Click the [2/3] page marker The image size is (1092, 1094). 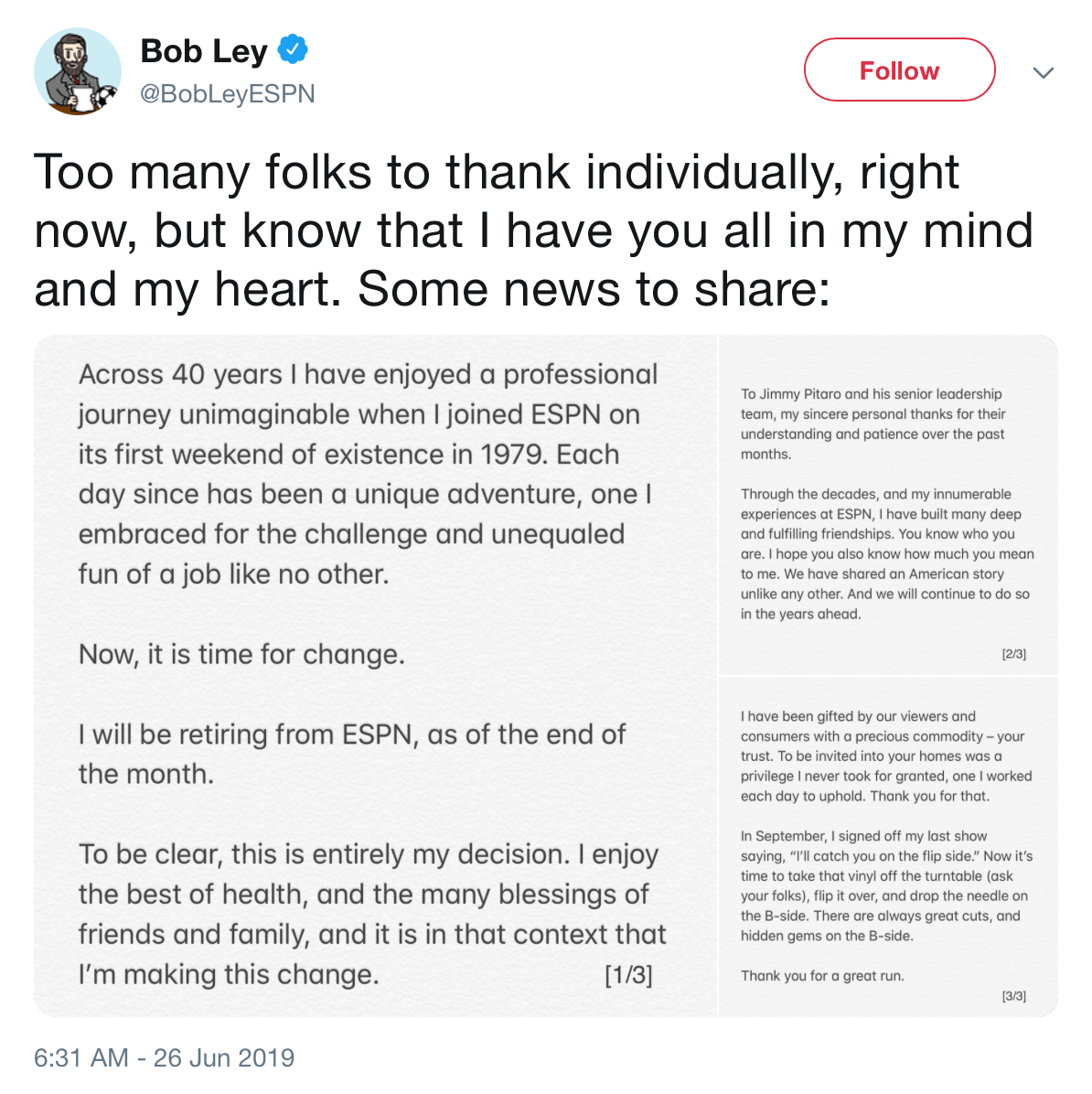tap(1013, 654)
